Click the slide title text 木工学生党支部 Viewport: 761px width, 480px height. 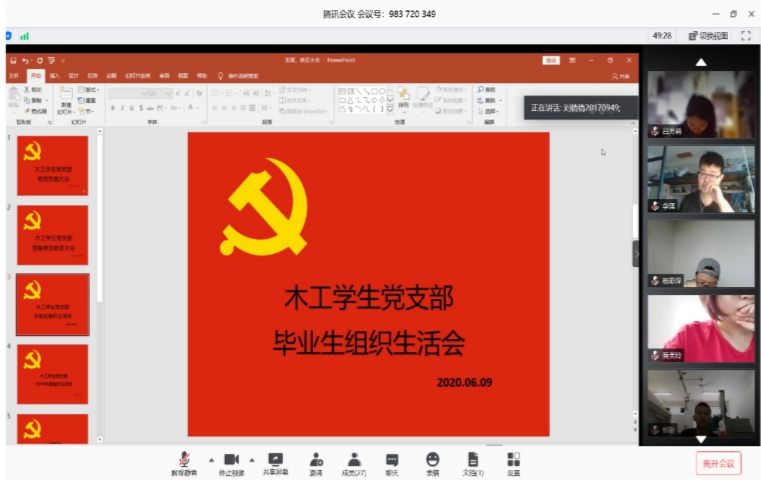tap(369, 298)
